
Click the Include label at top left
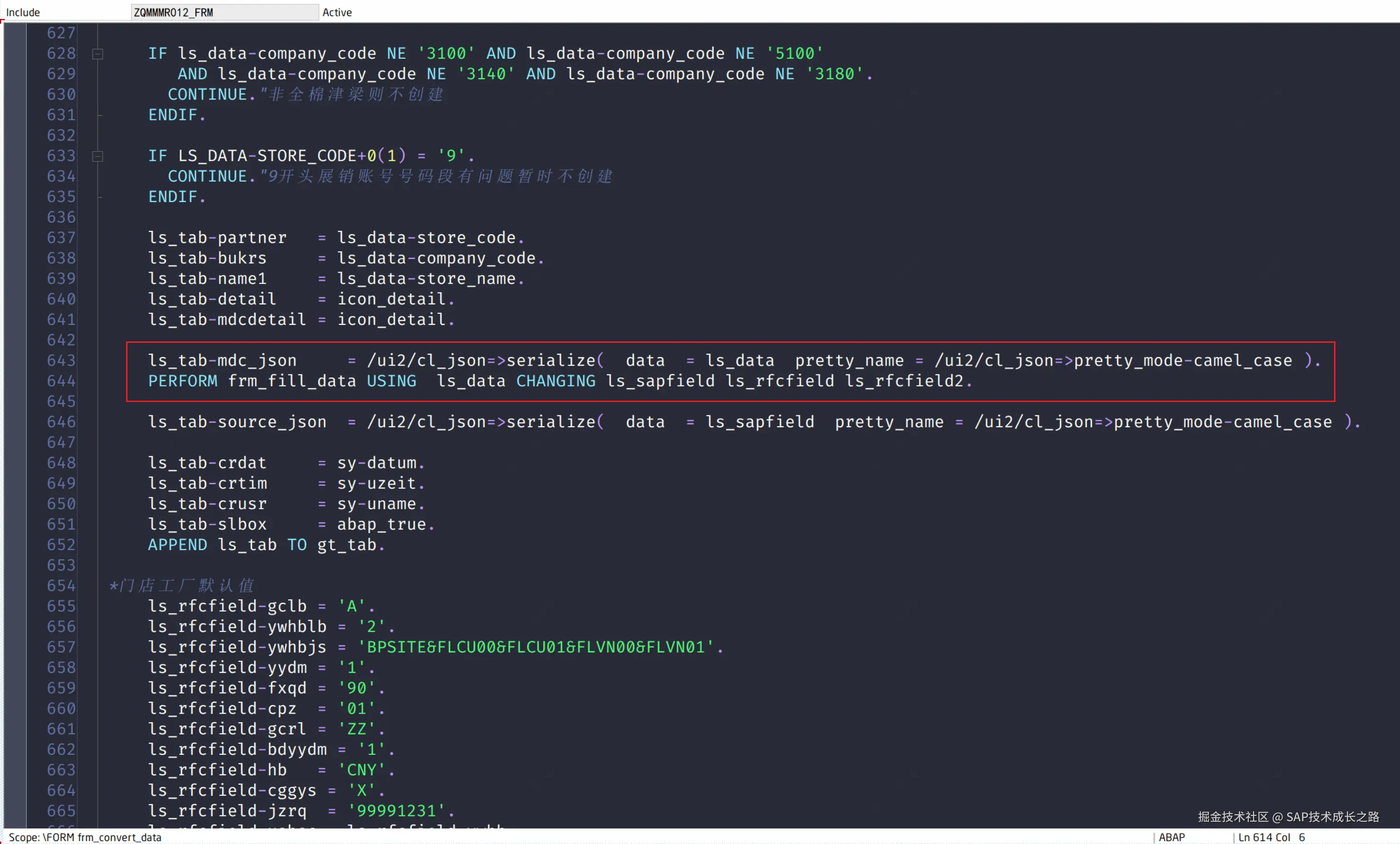(x=23, y=12)
